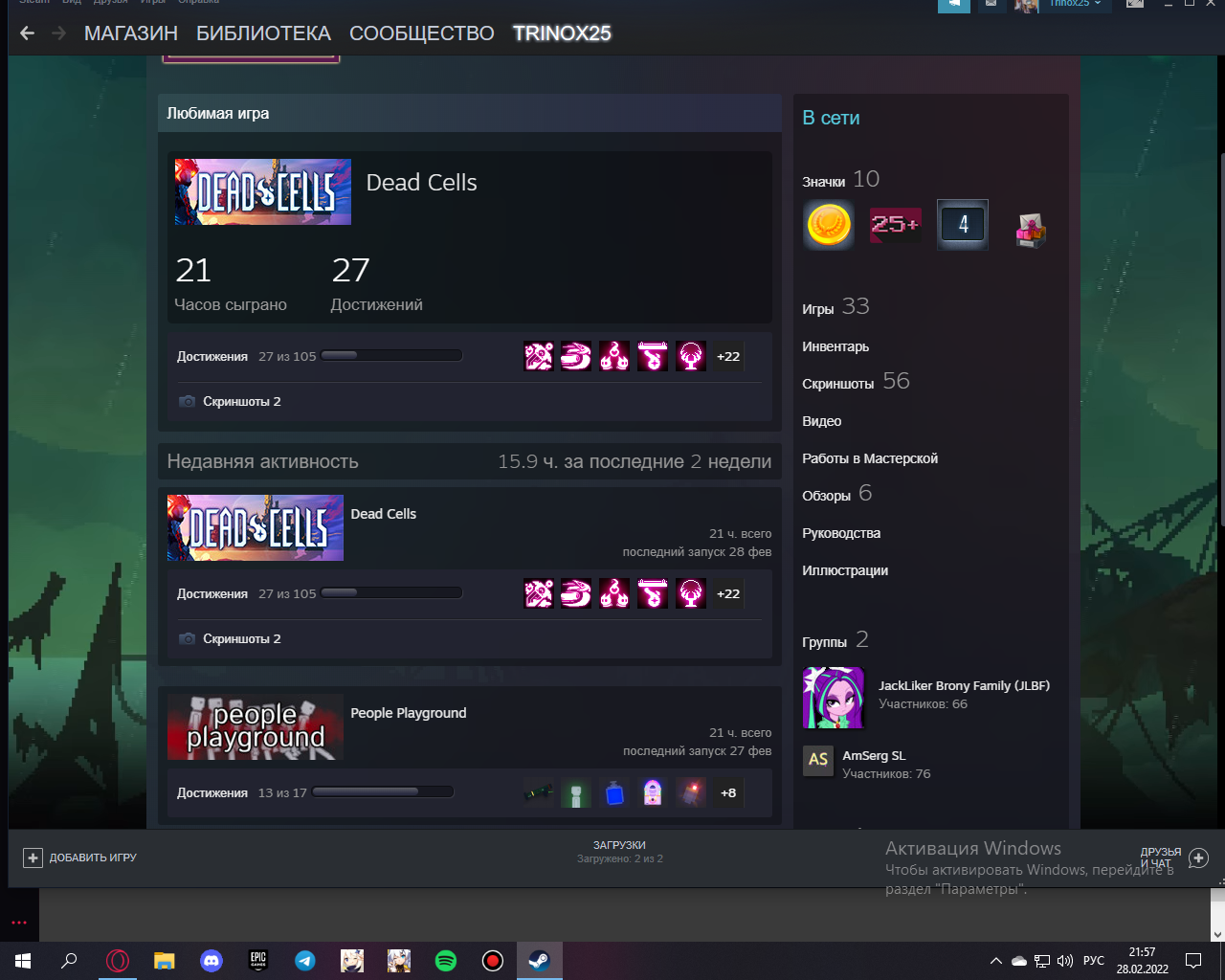Screen dimensions: 1225x980
Task: Open the level 4 badge
Action: point(963,226)
